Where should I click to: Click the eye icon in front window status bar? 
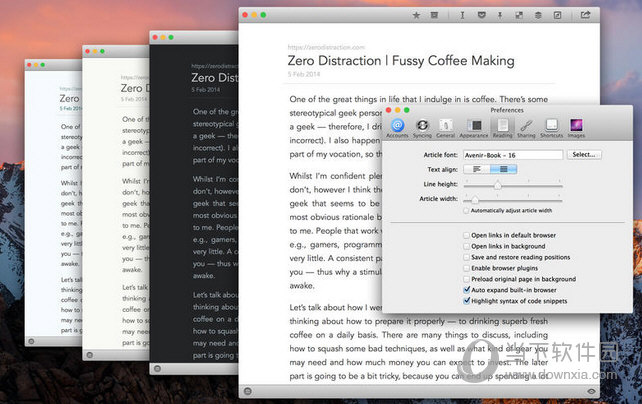tap(591, 391)
